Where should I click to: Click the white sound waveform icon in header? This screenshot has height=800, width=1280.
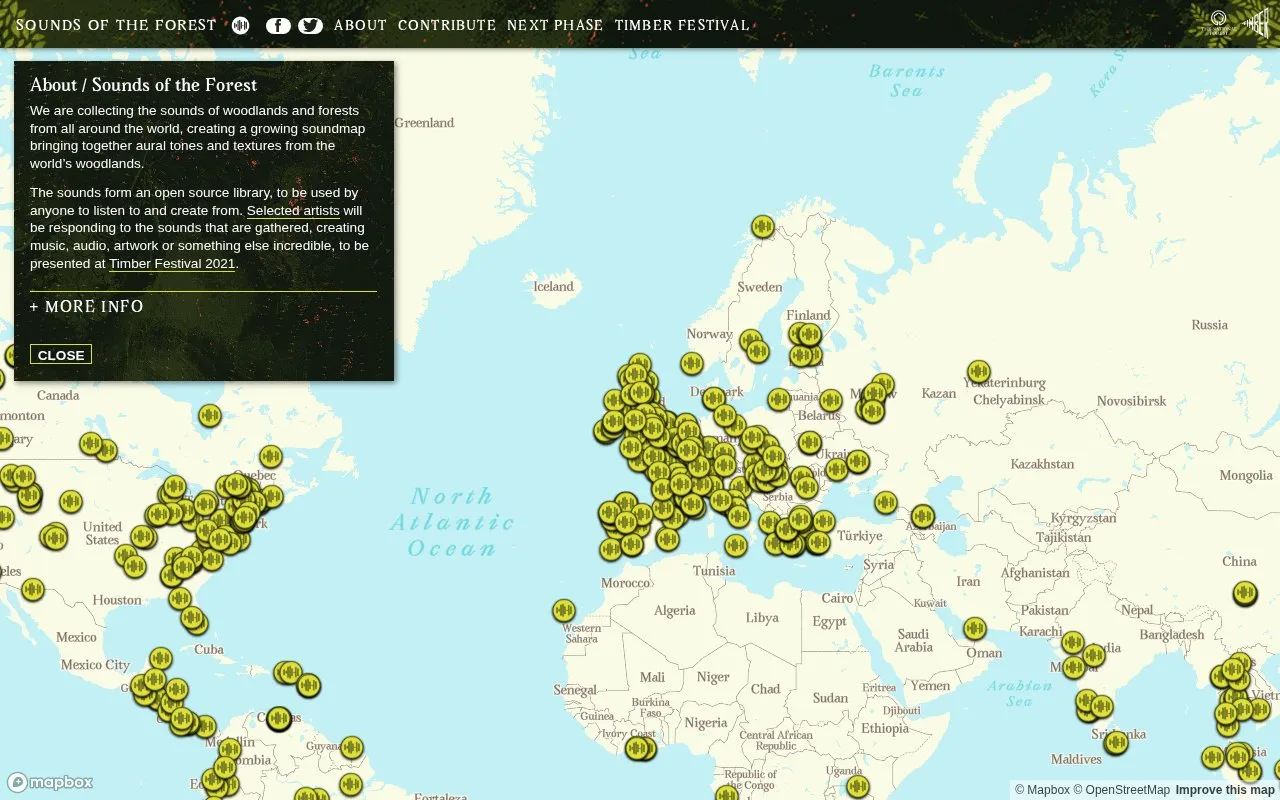(240, 25)
